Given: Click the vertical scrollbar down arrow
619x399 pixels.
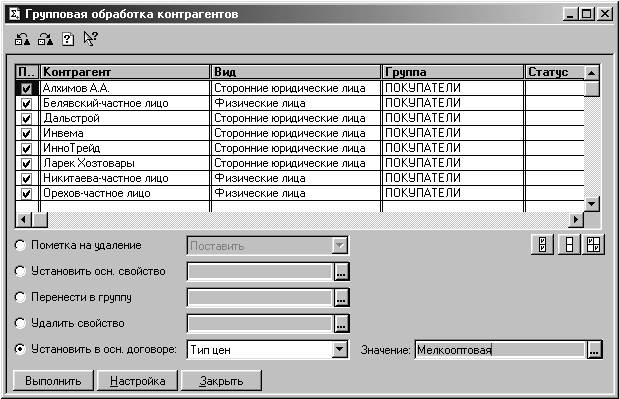Looking at the screenshot, I should coord(591,204).
